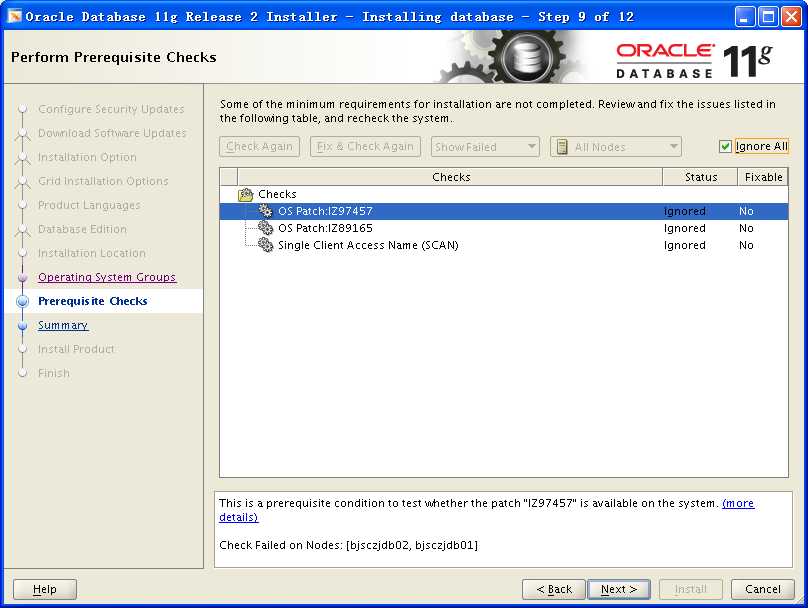Toggle the Ignore All checkbox

click(725, 147)
